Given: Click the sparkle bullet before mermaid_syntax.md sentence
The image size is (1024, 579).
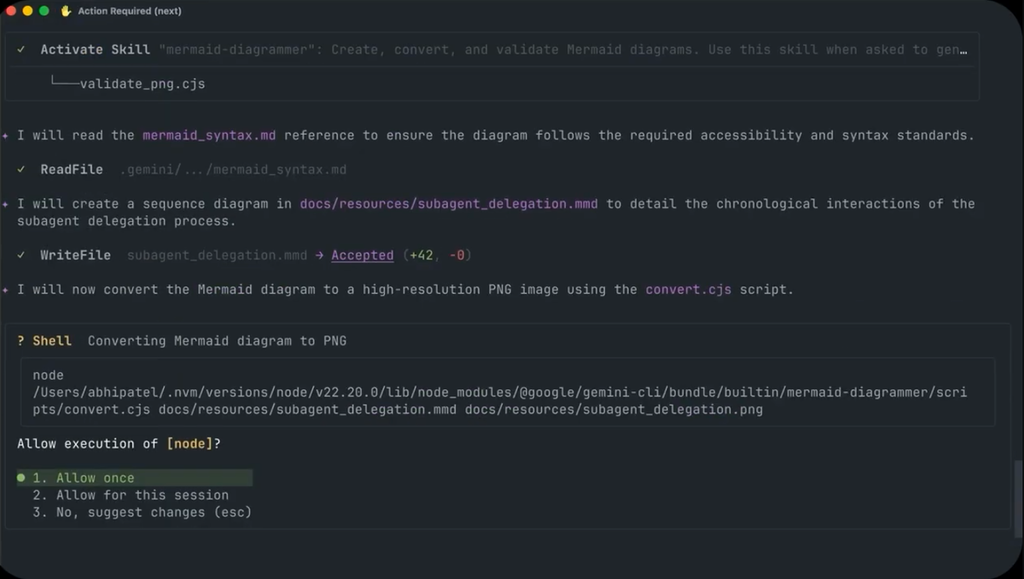Looking at the screenshot, I should (x=5, y=136).
